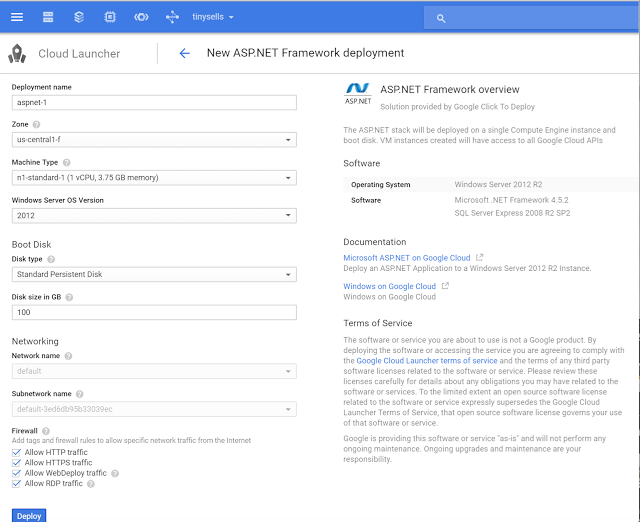Open Windows Server OS Version 2012 dropdown
Screen dimensions: 640x522
153,215
